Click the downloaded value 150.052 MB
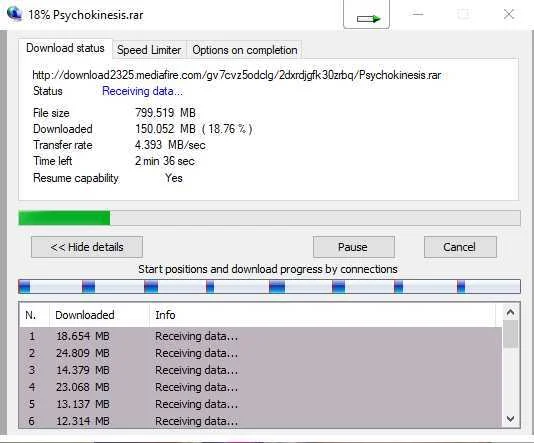Screen dimensions: 534x443 [166, 129]
